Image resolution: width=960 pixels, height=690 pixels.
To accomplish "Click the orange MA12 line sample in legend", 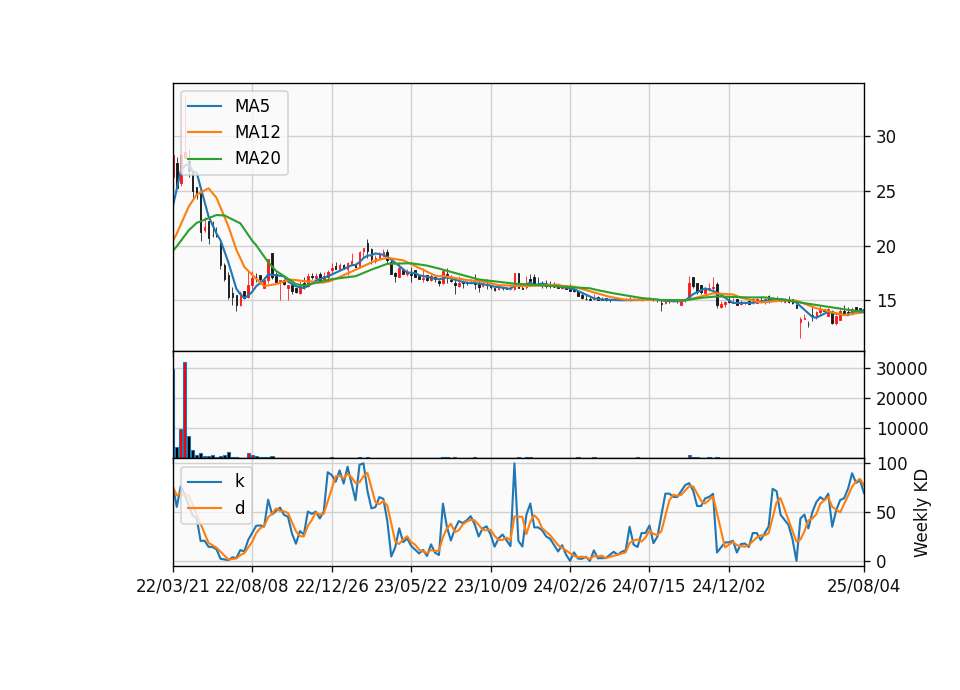I will pyautogui.click(x=204, y=132).
